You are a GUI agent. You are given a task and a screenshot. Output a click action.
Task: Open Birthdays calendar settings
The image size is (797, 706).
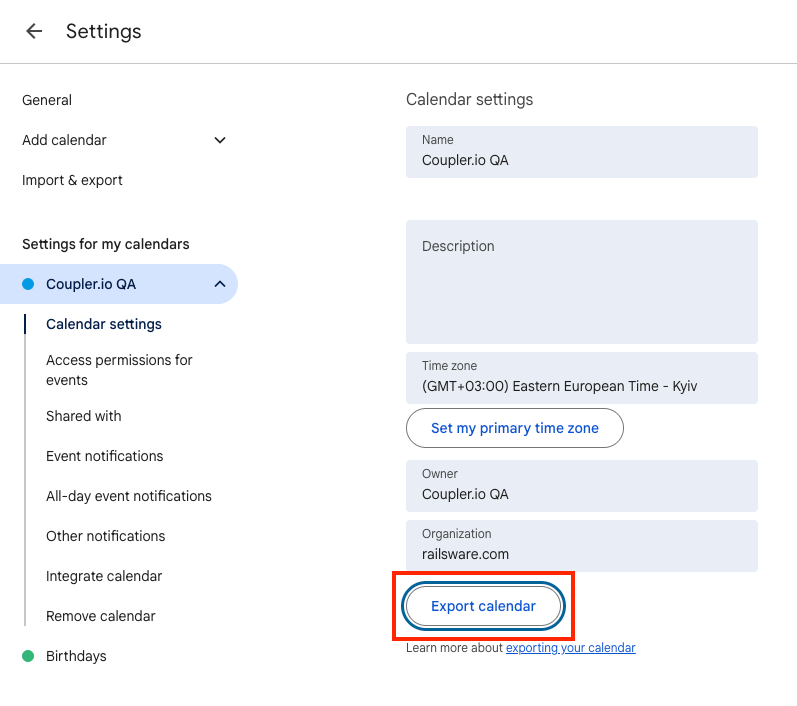76,656
